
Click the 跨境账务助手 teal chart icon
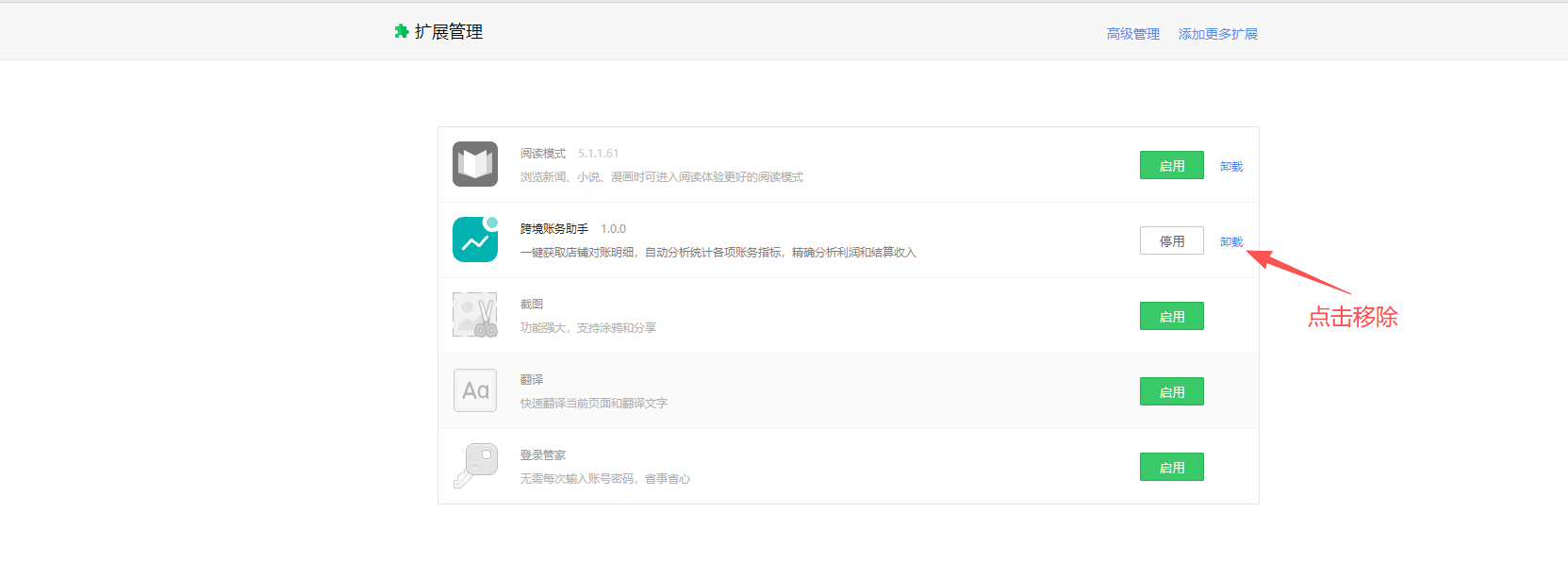(x=475, y=240)
